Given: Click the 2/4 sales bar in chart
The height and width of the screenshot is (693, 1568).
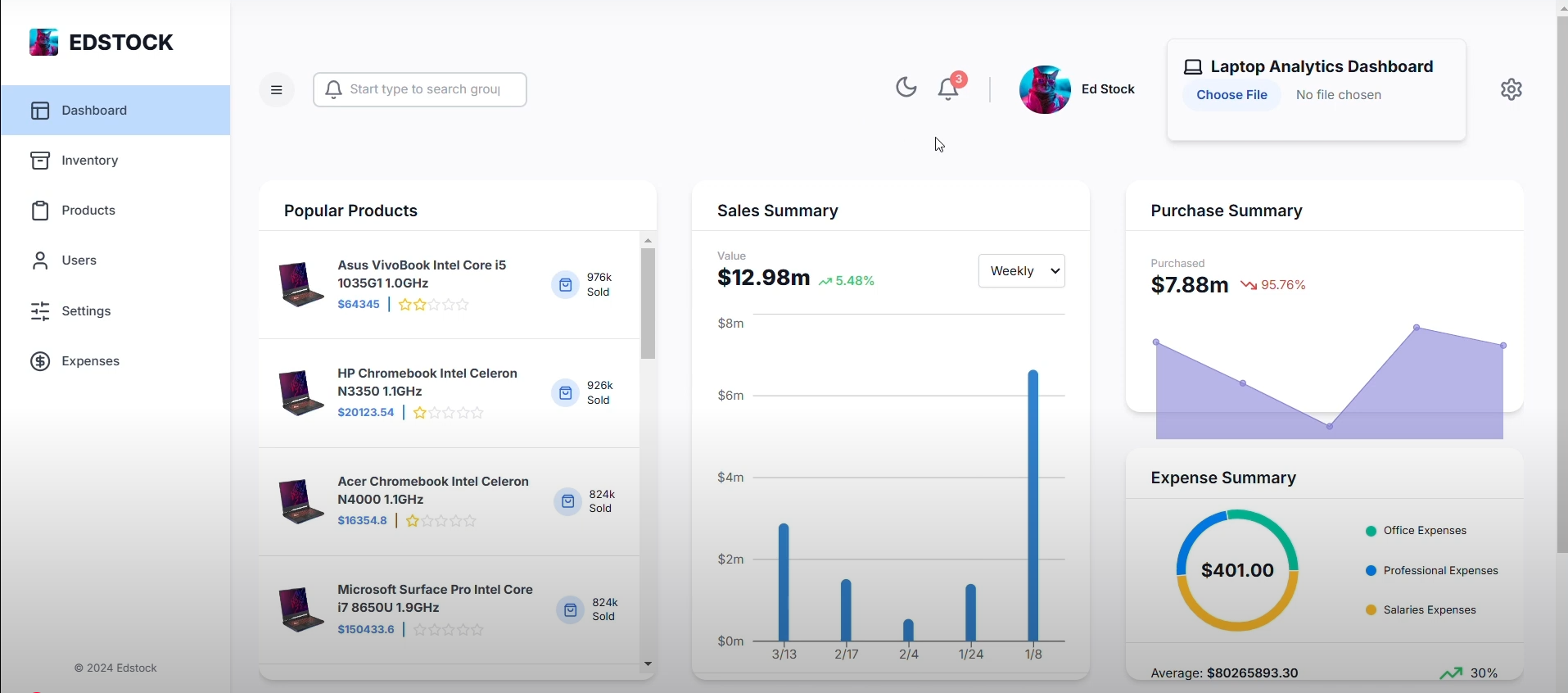Looking at the screenshot, I should point(909,630).
